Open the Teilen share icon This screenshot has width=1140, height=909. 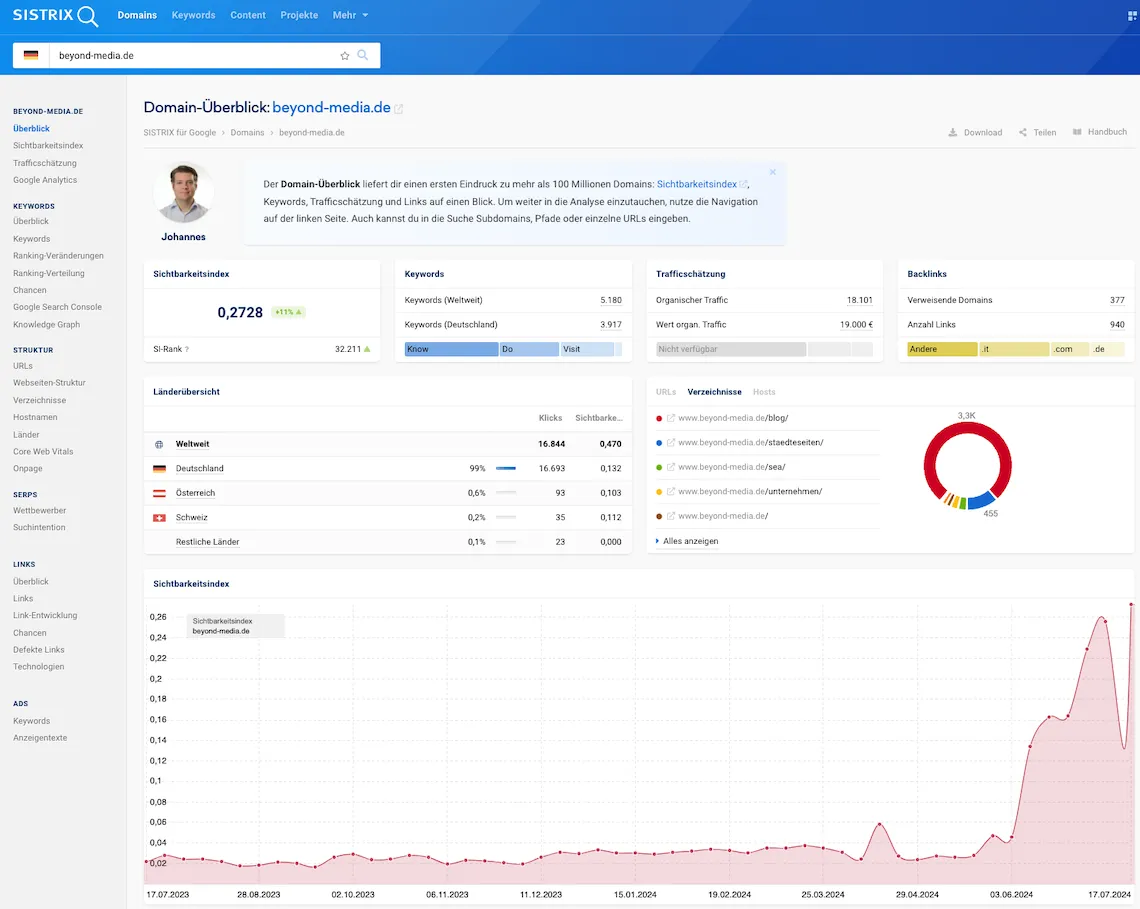tap(1022, 131)
